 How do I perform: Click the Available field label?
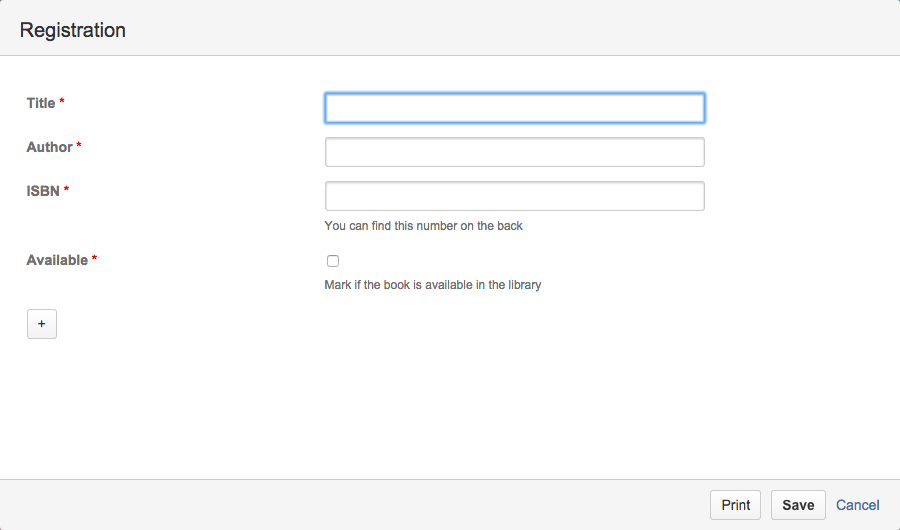click(x=57, y=260)
